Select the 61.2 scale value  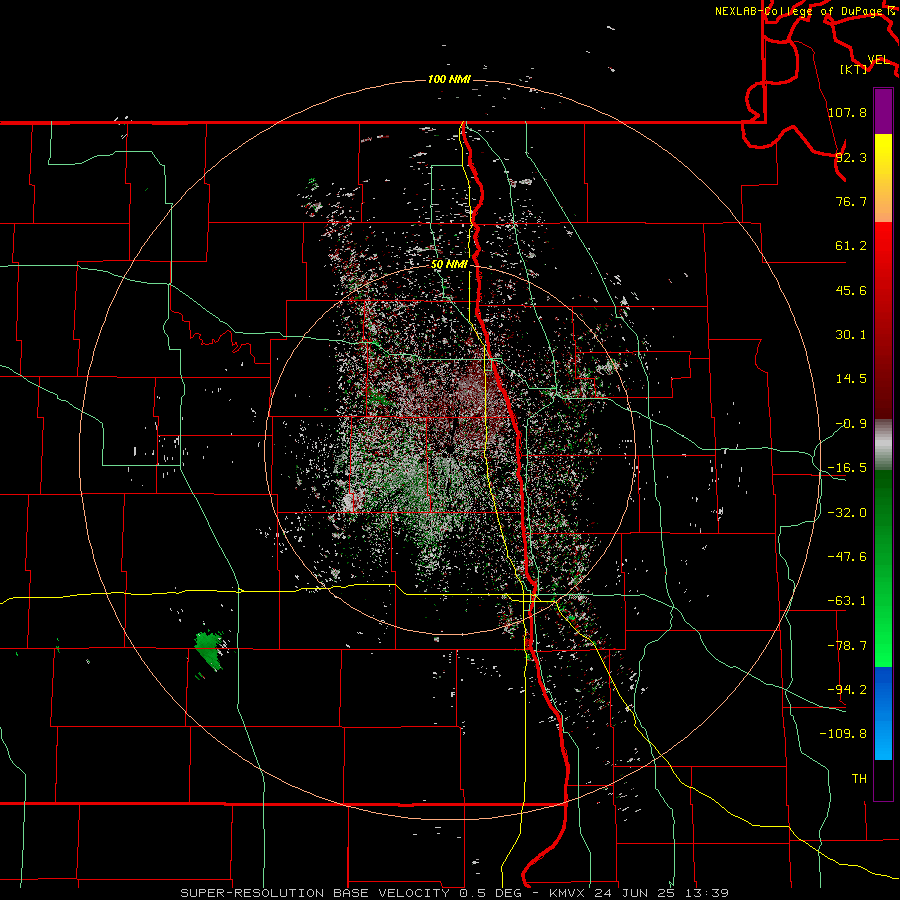[851, 246]
